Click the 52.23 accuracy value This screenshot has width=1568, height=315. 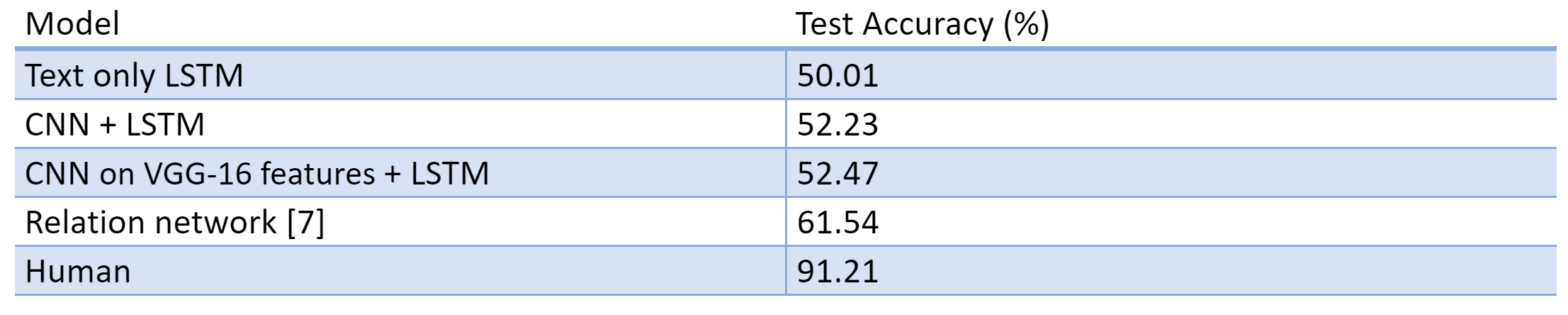tap(837, 125)
